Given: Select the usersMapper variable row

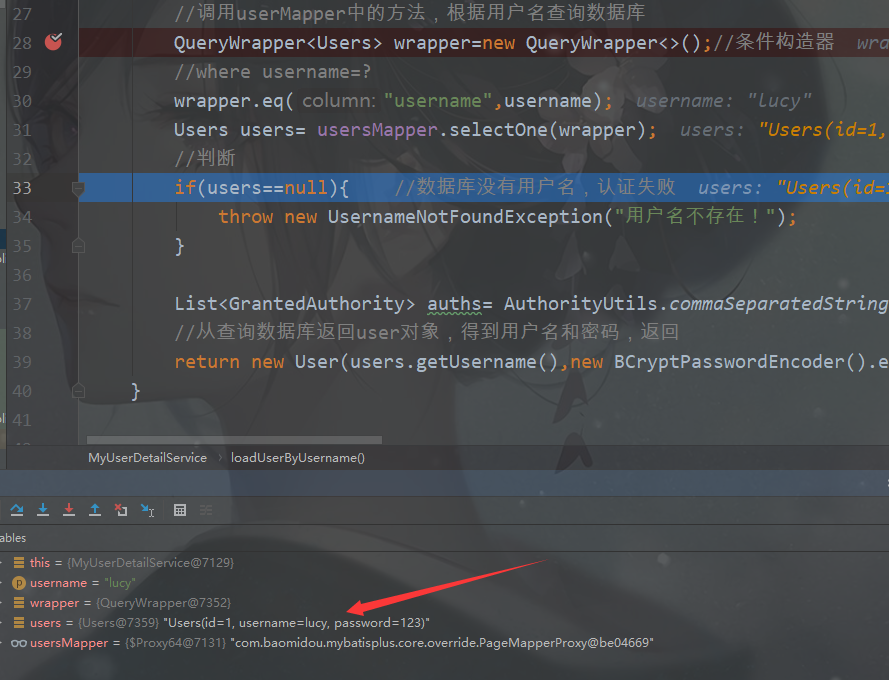Looking at the screenshot, I should pyautogui.click(x=444, y=643).
